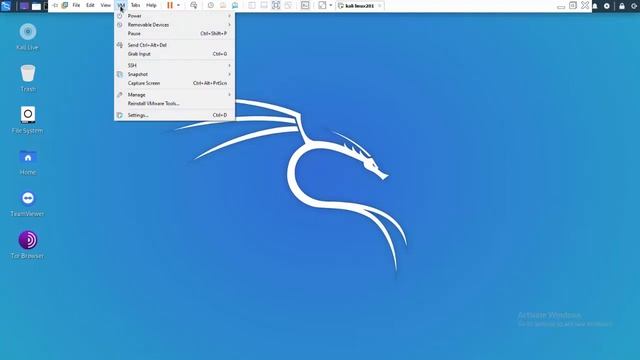This screenshot has height=360, width=640.
Task: Open the console view toolbar icon
Action: pos(305,5)
